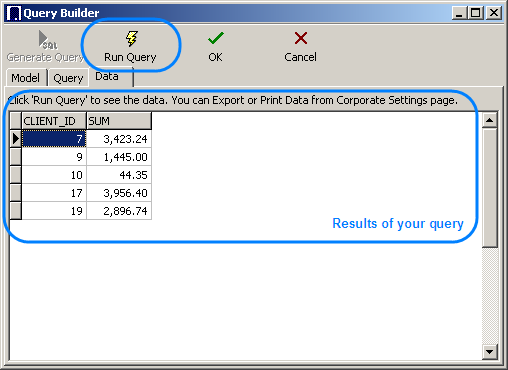This screenshot has width=508, height=370.
Task: Click the vertical scrollbar thumb
Action: point(490,188)
